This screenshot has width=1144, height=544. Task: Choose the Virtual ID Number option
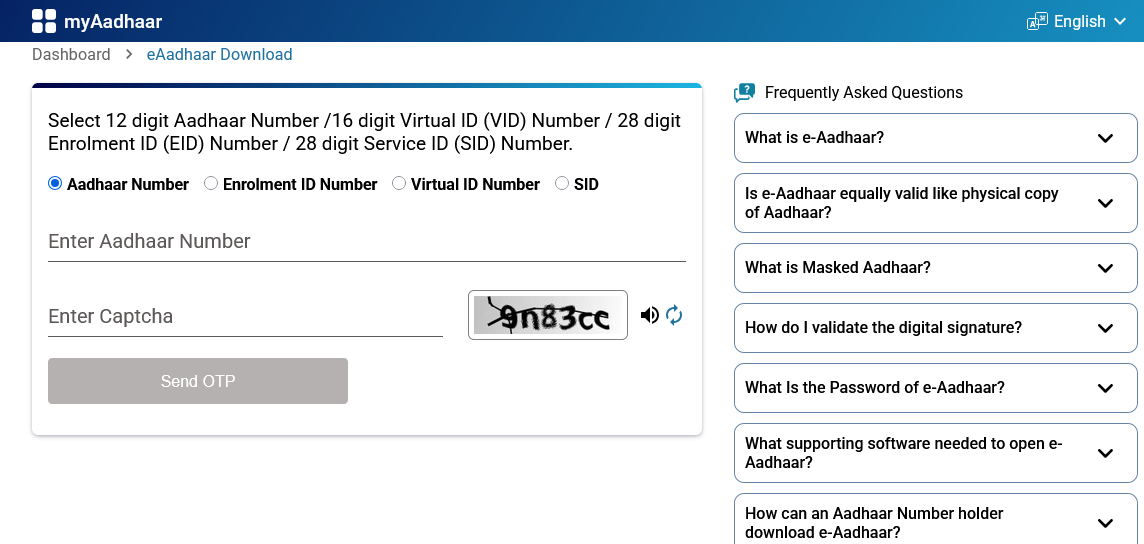point(399,184)
